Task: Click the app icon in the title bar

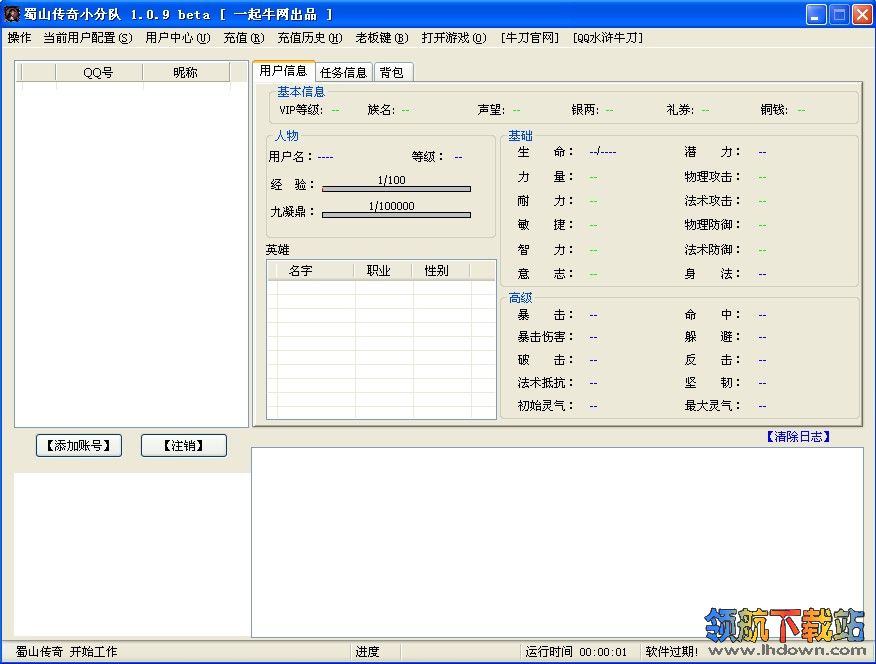Action: pos(12,14)
